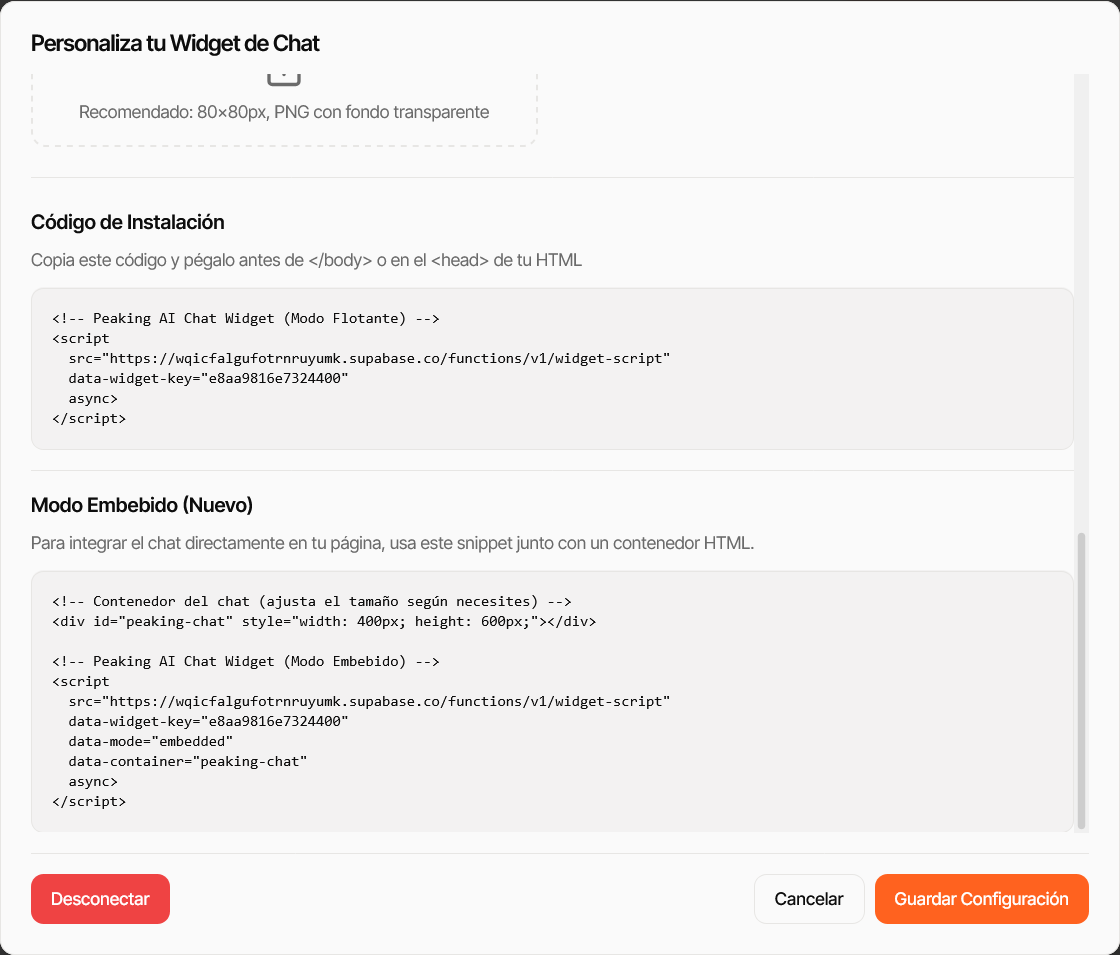
Task: Click the div id="peaking-chat" line
Action: 324,621
